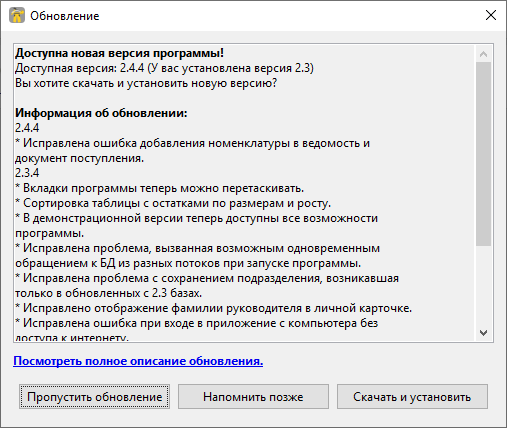The image size is (507, 428).
Task: Click the heading Доступна новая версия программы!
Action: tap(120, 53)
